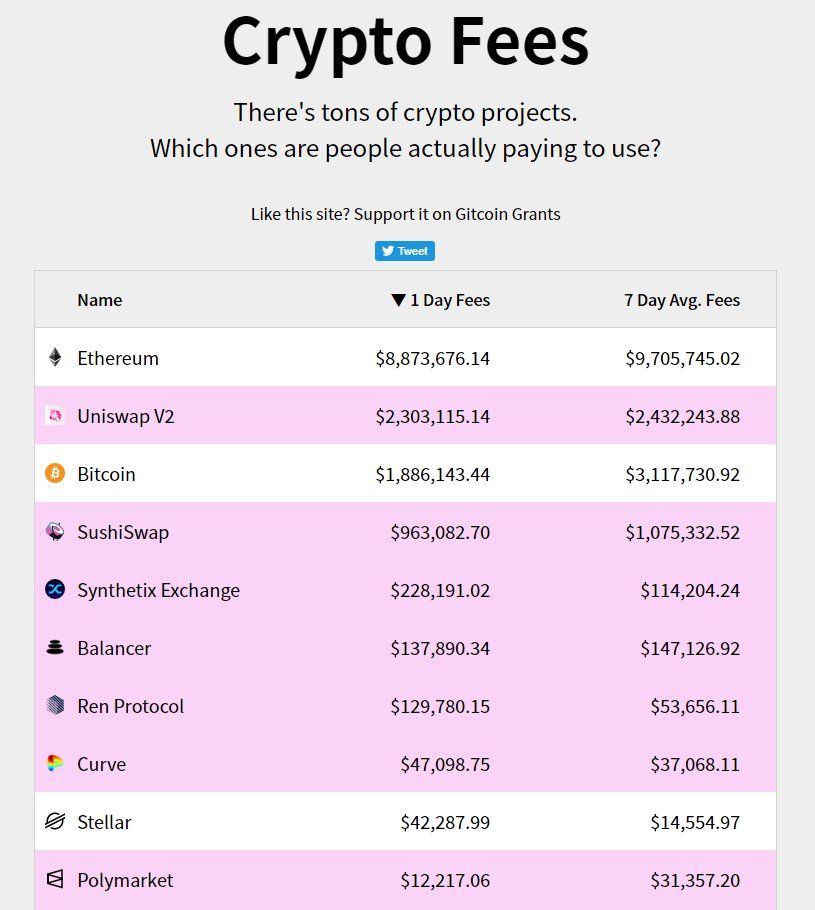Click Bitcoin's 1 day fees value

coord(432,474)
